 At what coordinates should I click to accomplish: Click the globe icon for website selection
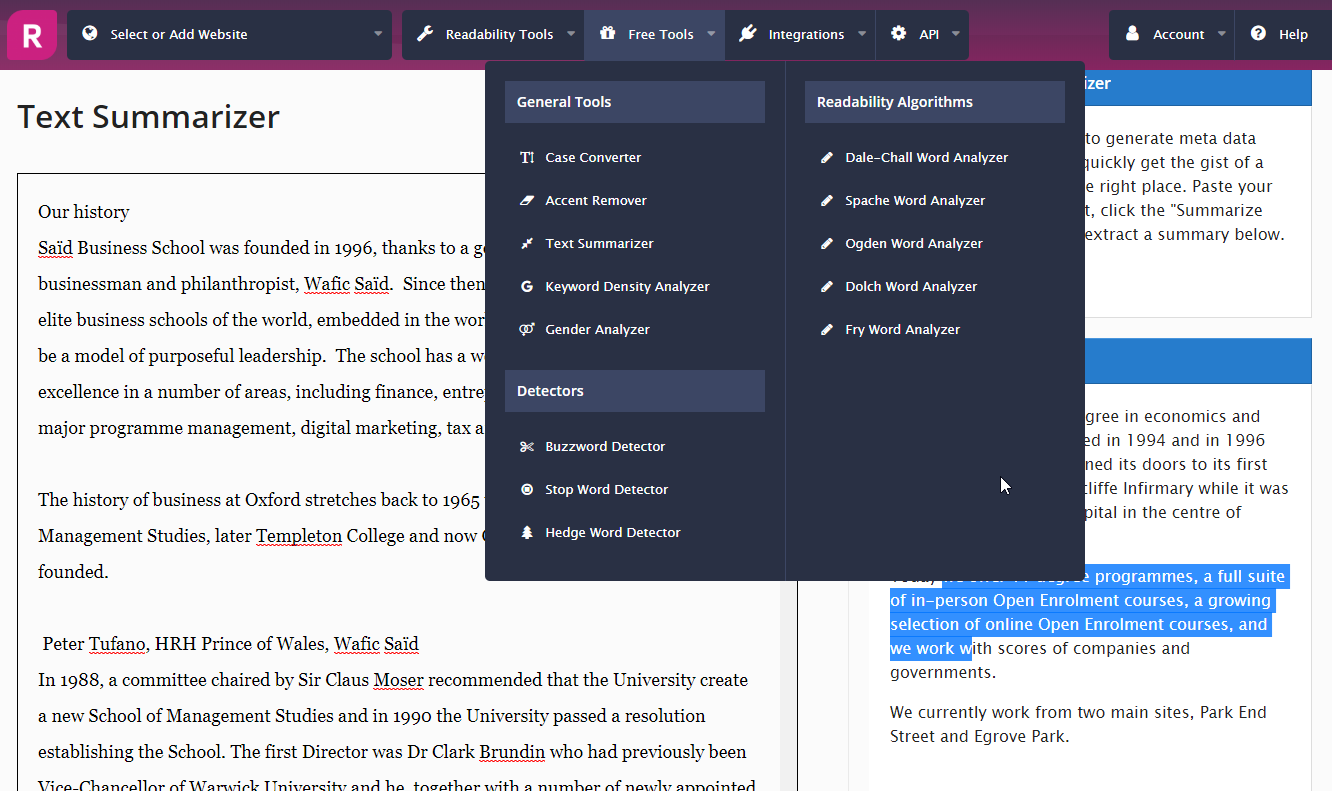[x=90, y=34]
